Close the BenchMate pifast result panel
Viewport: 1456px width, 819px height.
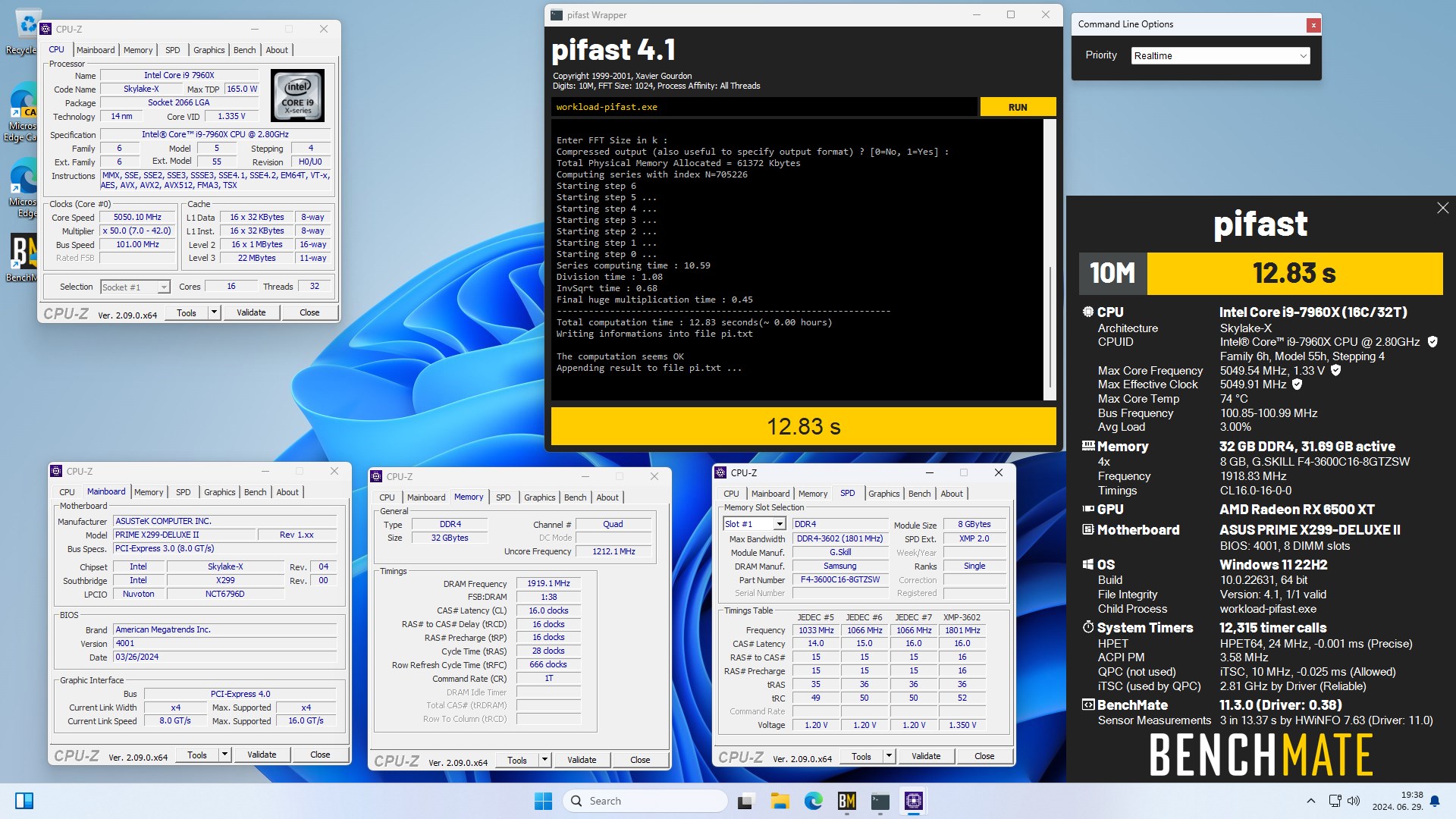click(x=1442, y=208)
